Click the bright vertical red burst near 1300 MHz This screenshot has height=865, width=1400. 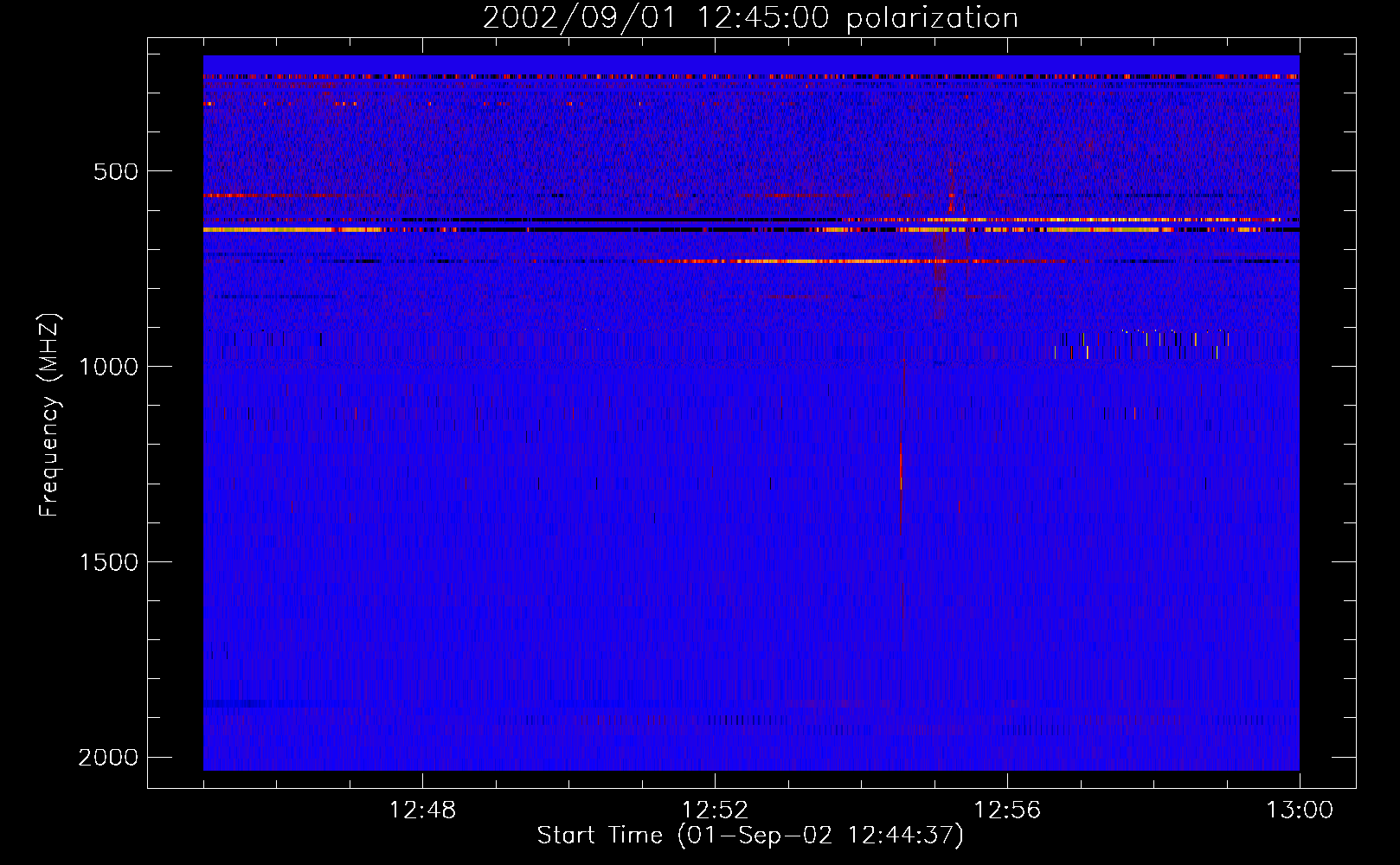[x=901, y=467]
